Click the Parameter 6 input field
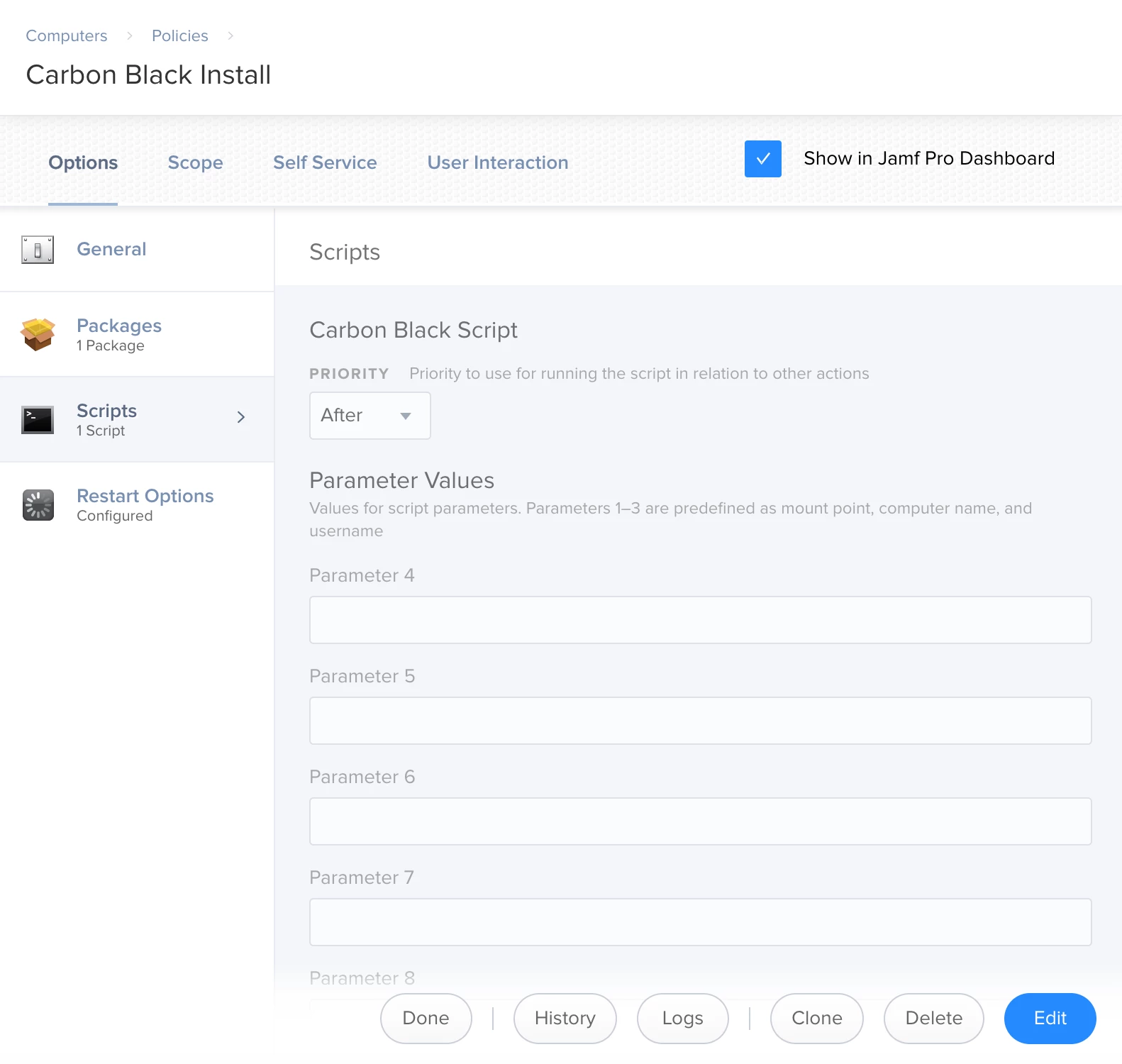 (700, 821)
